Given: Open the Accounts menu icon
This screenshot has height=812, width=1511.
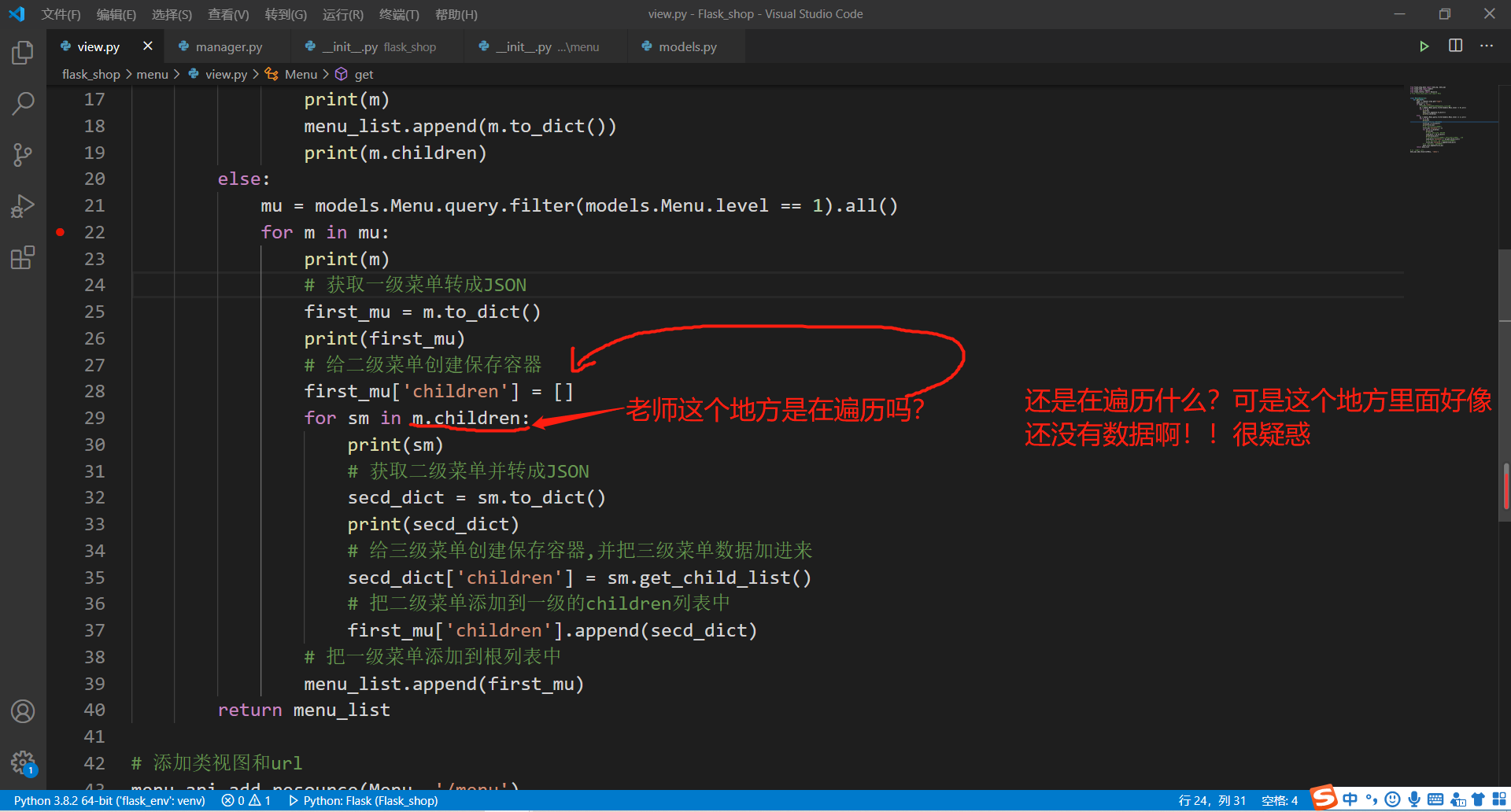Looking at the screenshot, I should [x=23, y=711].
